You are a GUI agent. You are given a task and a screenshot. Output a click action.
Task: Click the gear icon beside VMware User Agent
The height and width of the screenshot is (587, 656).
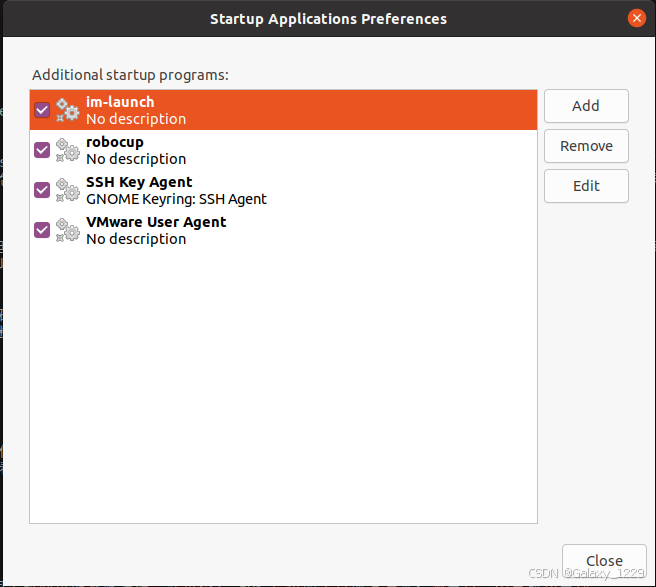coord(67,230)
